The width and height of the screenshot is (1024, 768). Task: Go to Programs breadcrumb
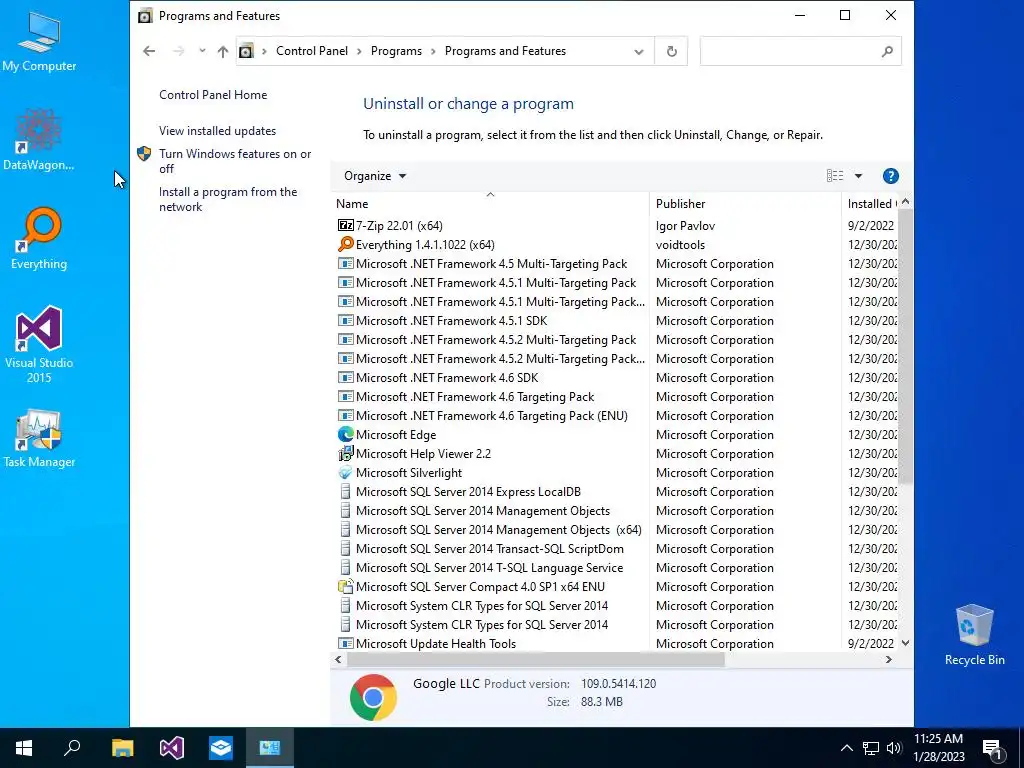tap(396, 51)
